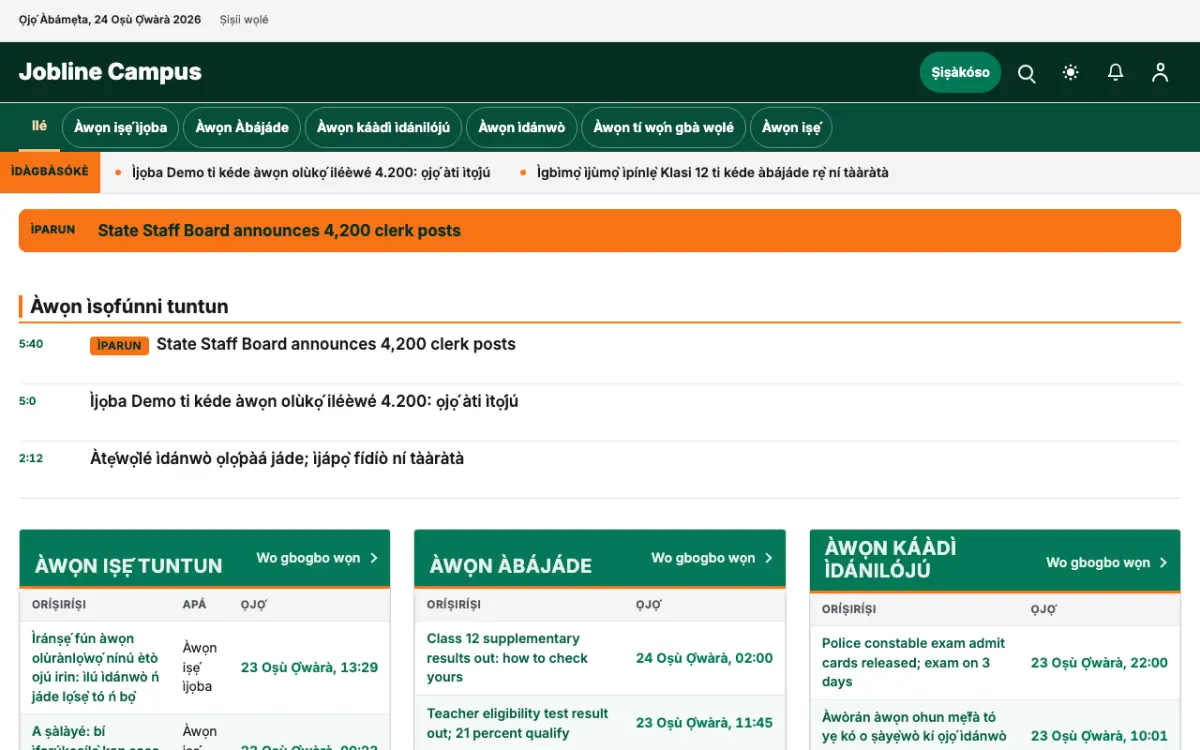Open the Àwọn iṣẹ́ ìjọba tab
This screenshot has height=750, width=1200.
[121, 127]
